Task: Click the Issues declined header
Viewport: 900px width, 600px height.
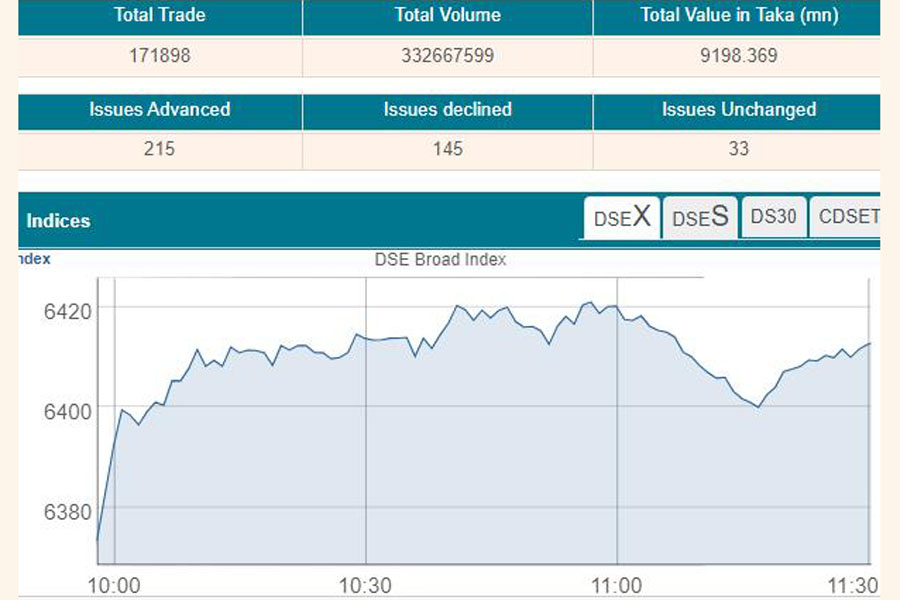Action: pyautogui.click(x=447, y=110)
